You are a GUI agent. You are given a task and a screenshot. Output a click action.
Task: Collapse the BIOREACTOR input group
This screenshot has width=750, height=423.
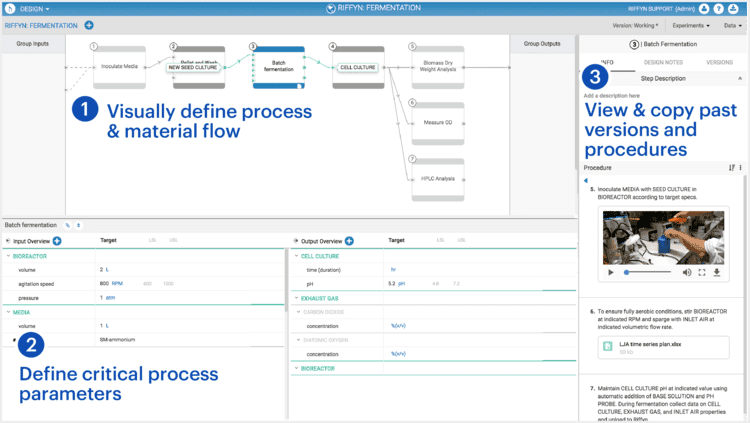click(x=8, y=256)
